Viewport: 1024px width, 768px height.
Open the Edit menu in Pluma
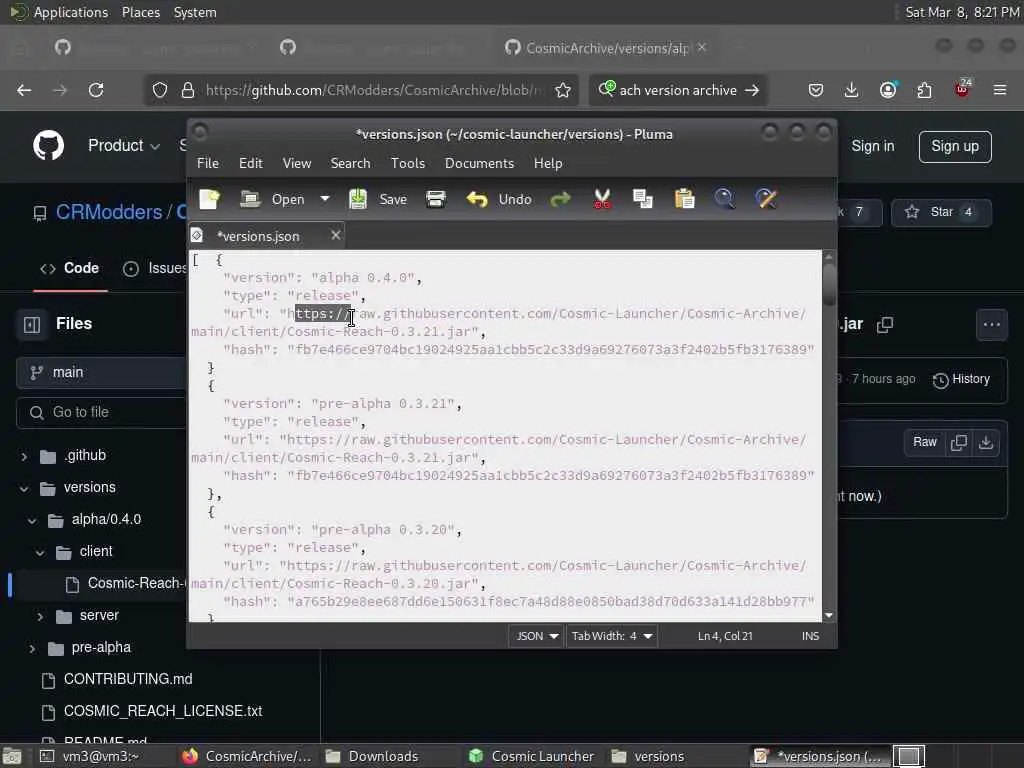click(251, 163)
